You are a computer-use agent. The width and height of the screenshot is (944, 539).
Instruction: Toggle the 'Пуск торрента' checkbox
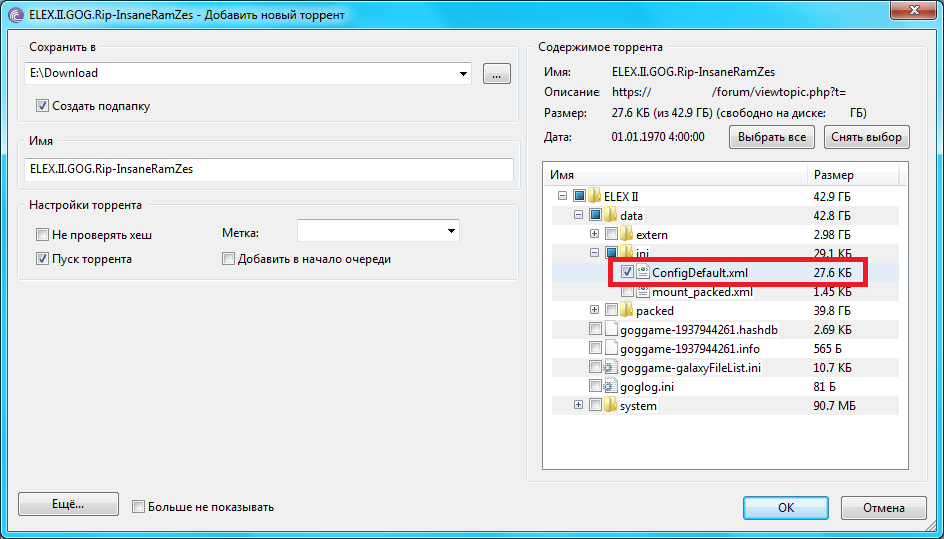42,259
